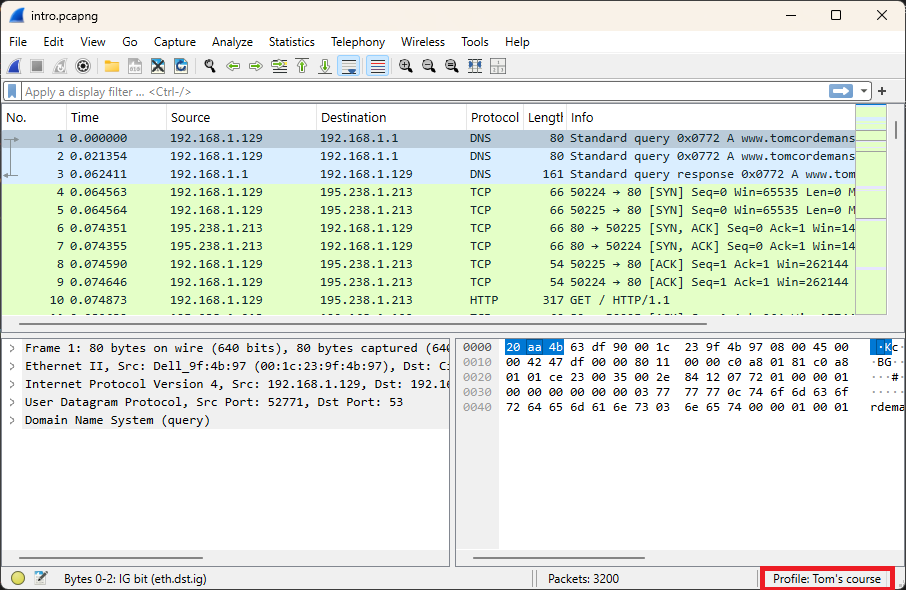Image resolution: width=906 pixels, height=590 pixels.
Task: Toggle auto scroll during live capture
Action: point(349,66)
